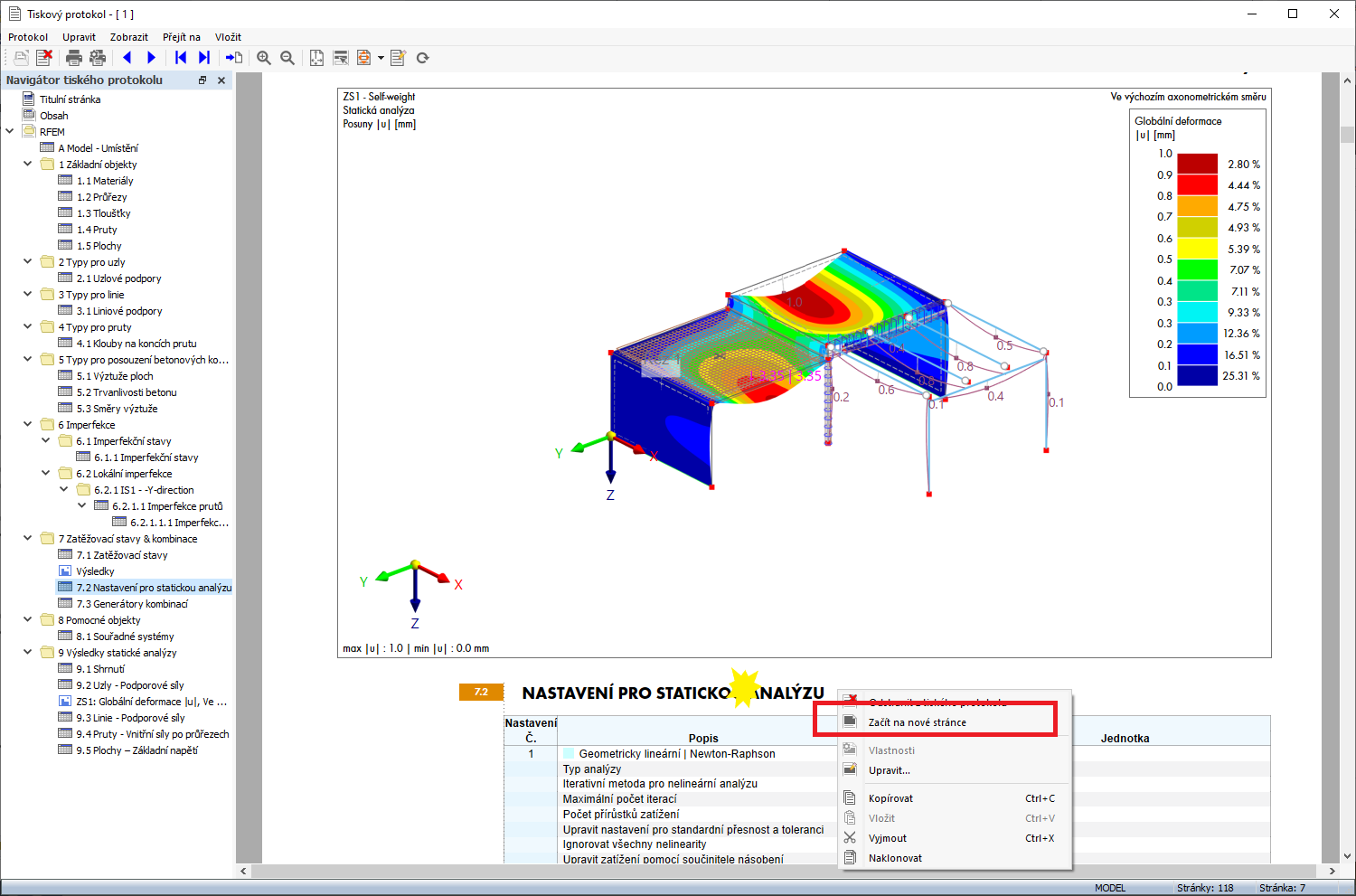Click the go-to-page arrow icon
Image resolution: width=1356 pixels, height=896 pixels.
point(234,58)
